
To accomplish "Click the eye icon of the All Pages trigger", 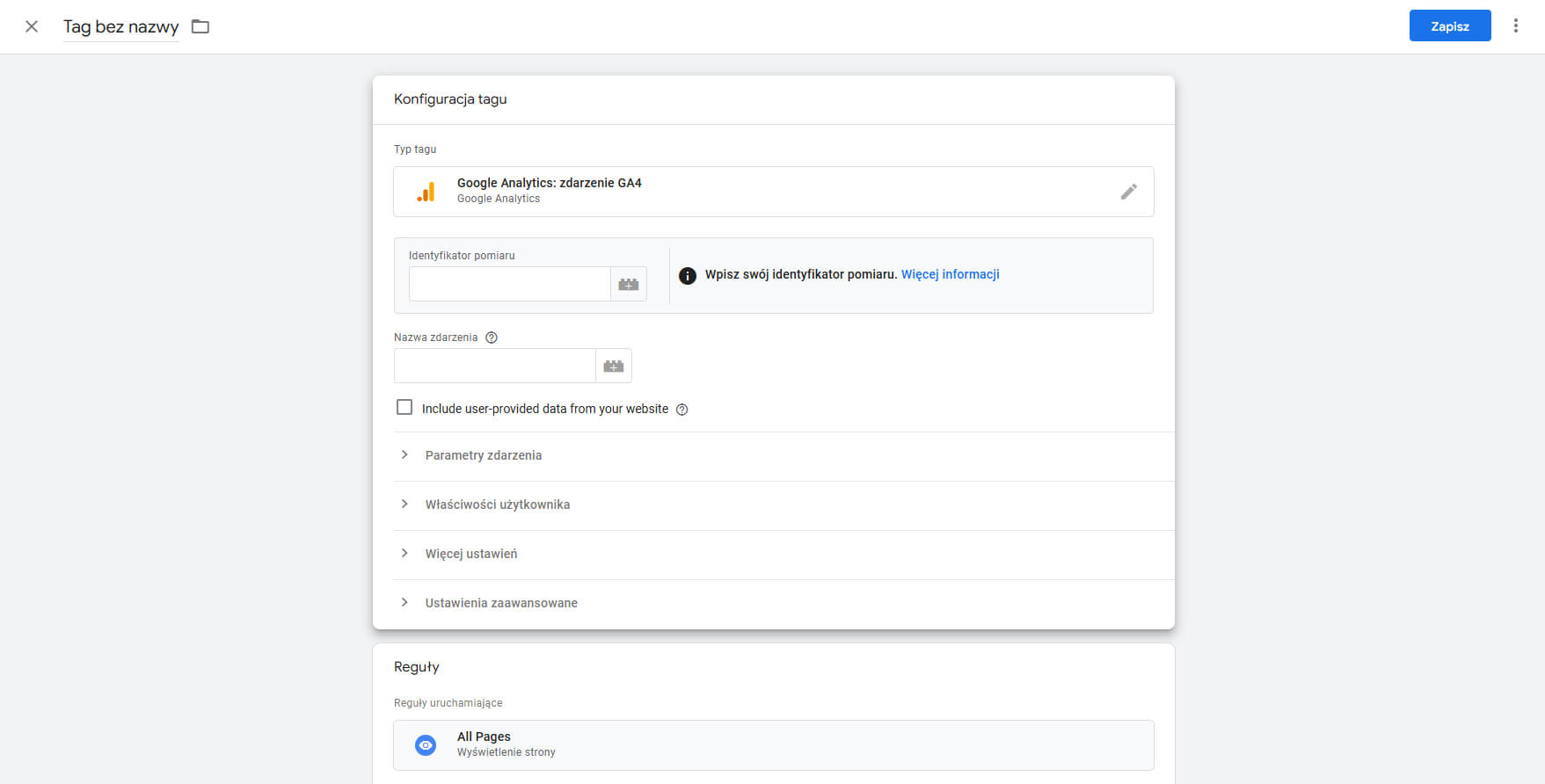I will [x=426, y=745].
